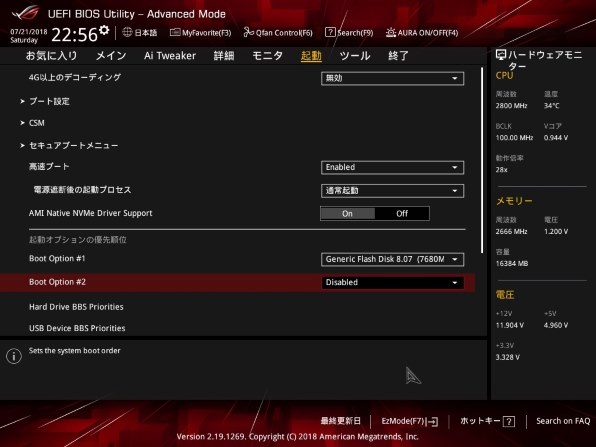Screen dimensions: 596x447
Task: Click the +12V value 11.904 V
Action: tap(510, 325)
